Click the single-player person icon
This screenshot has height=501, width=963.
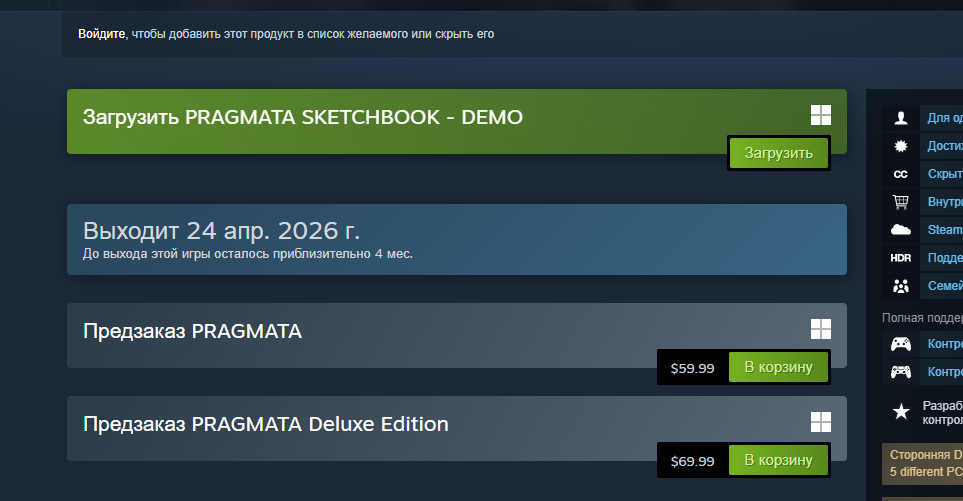tap(901, 118)
